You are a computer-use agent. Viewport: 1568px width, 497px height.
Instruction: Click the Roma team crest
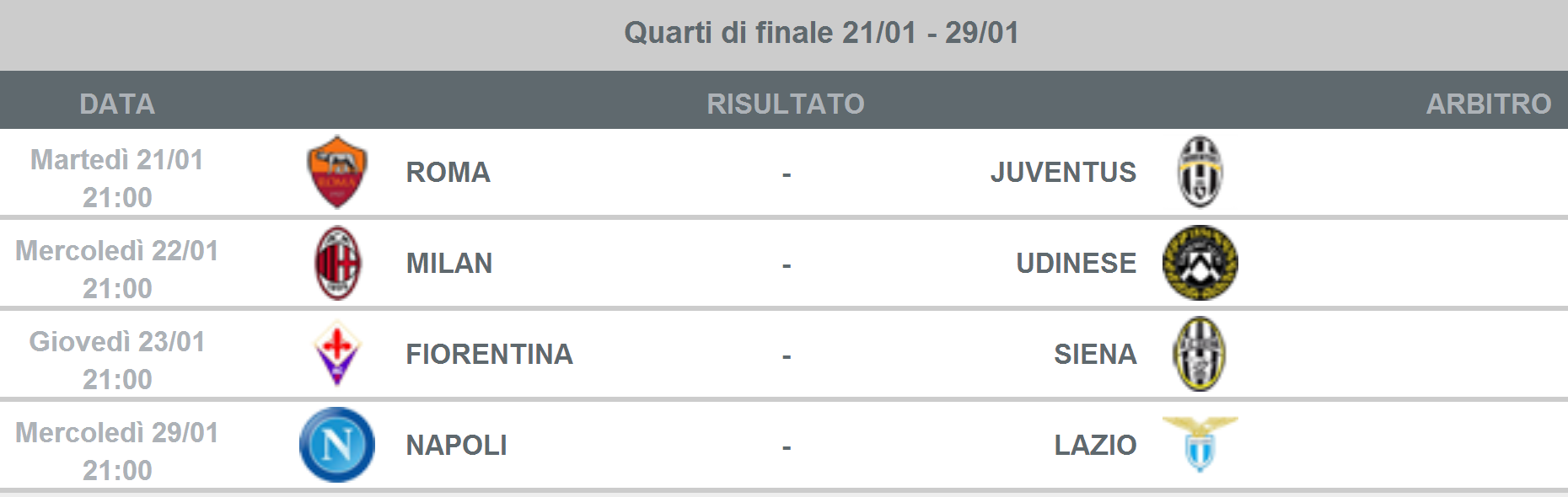pos(336,173)
